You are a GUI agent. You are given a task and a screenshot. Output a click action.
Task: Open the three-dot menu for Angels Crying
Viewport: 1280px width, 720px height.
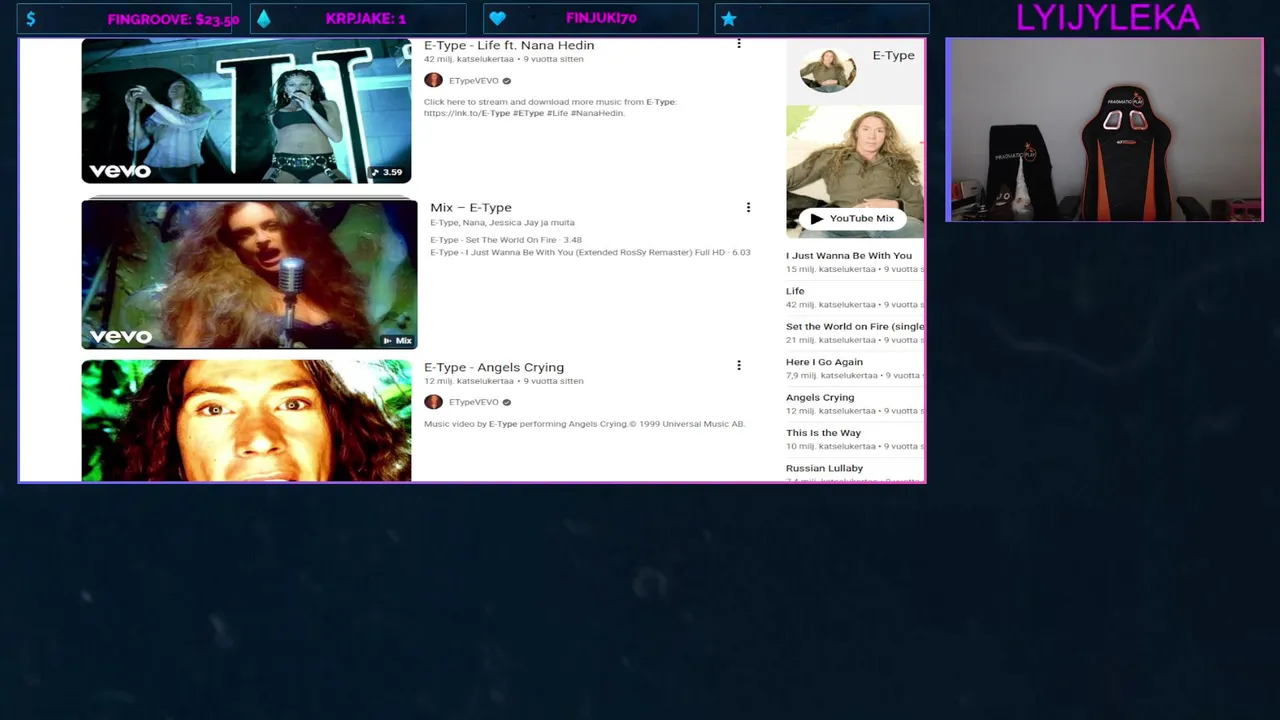point(739,366)
